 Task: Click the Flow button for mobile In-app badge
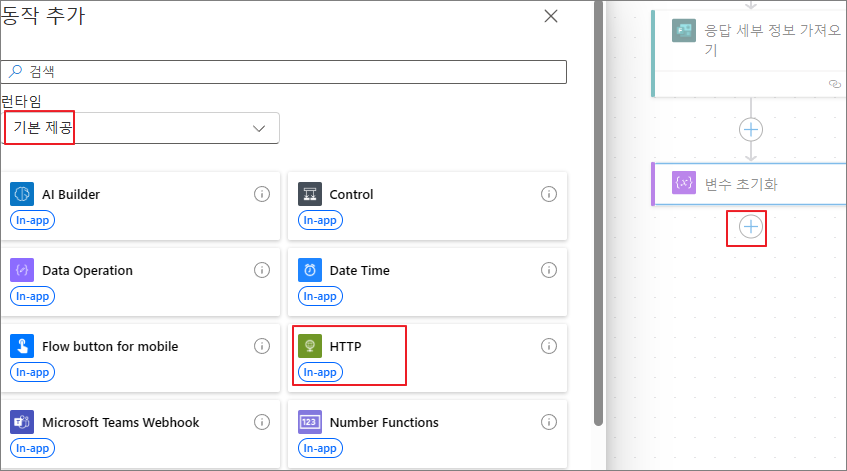click(32, 372)
